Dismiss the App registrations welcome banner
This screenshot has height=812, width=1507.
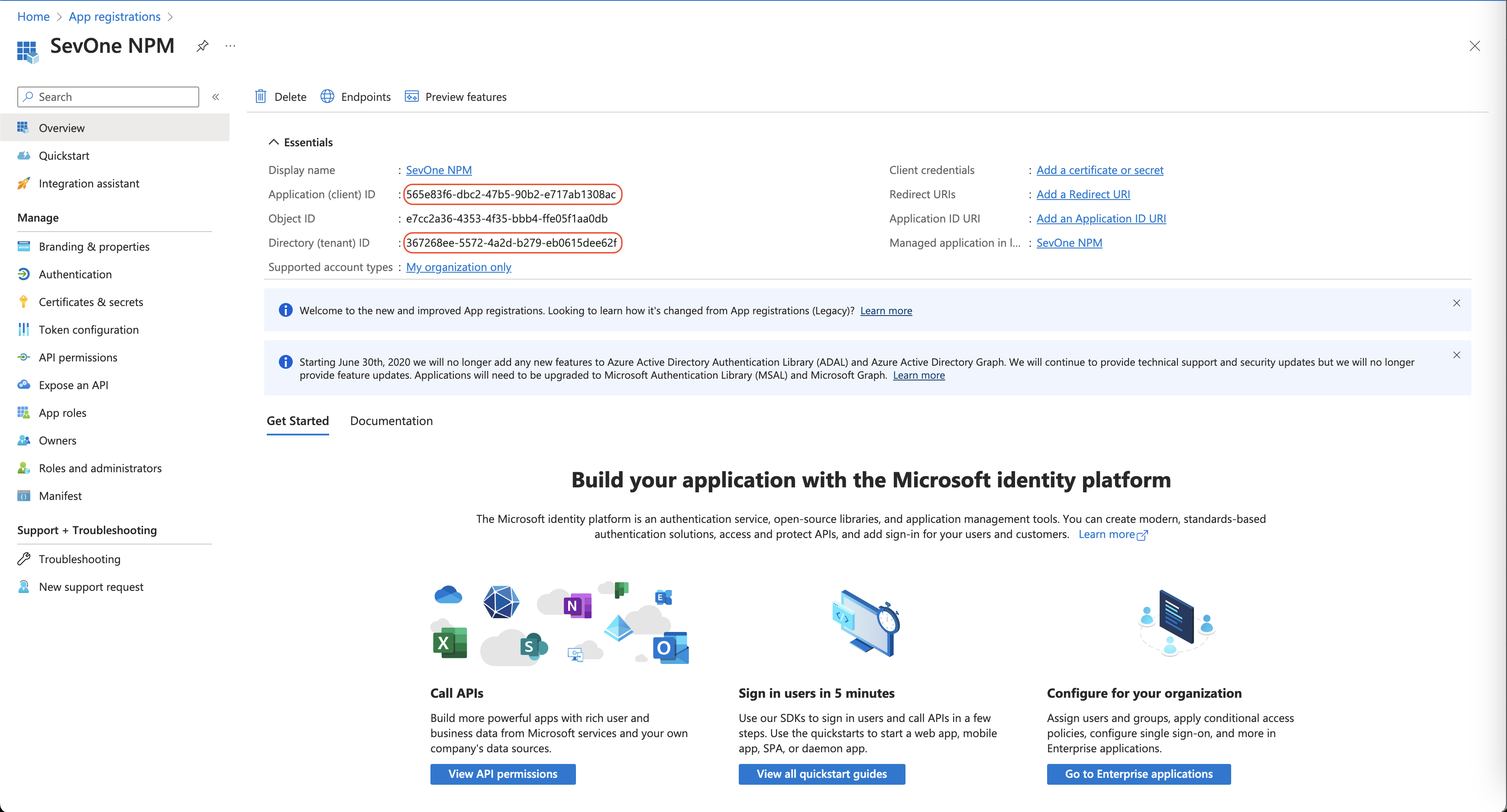point(1457,303)
